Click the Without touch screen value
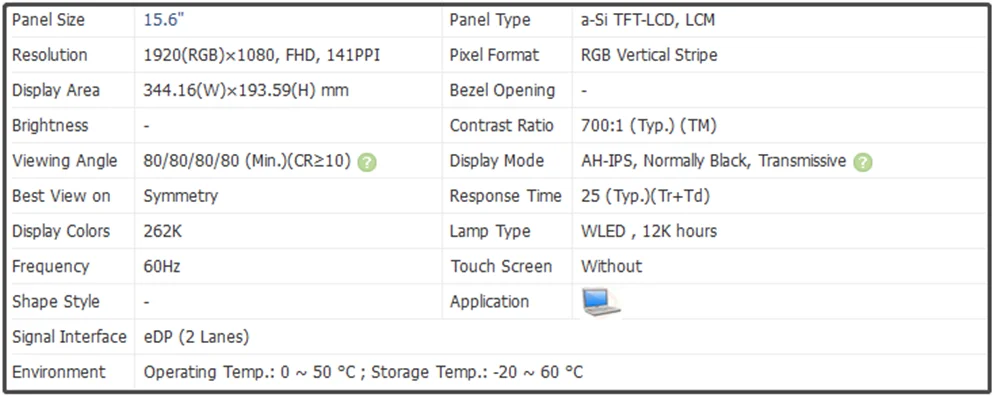The width and height of the screenshot is (1000, 397). pos(611,266)
